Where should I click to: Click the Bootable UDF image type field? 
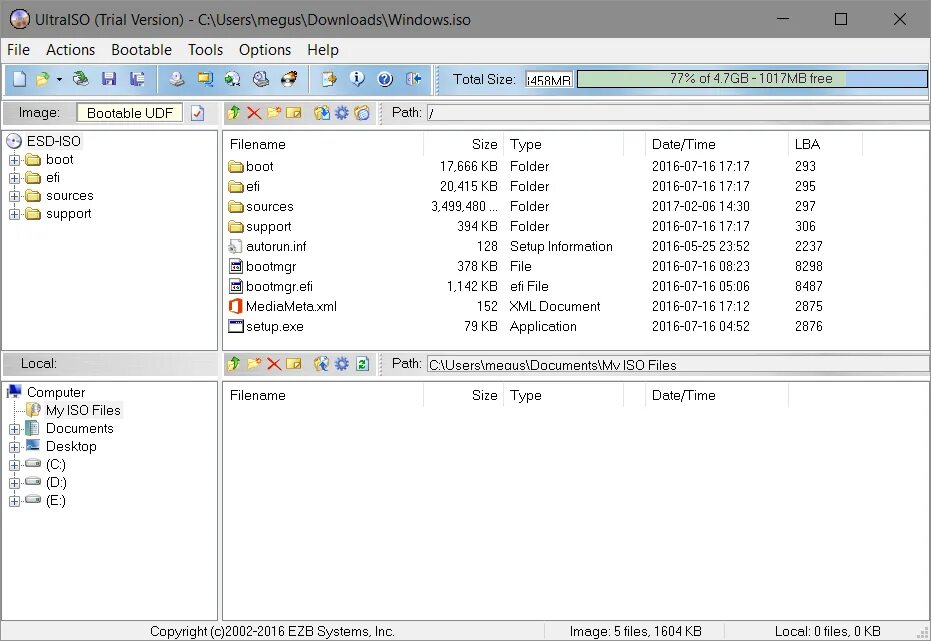(129, 113)
